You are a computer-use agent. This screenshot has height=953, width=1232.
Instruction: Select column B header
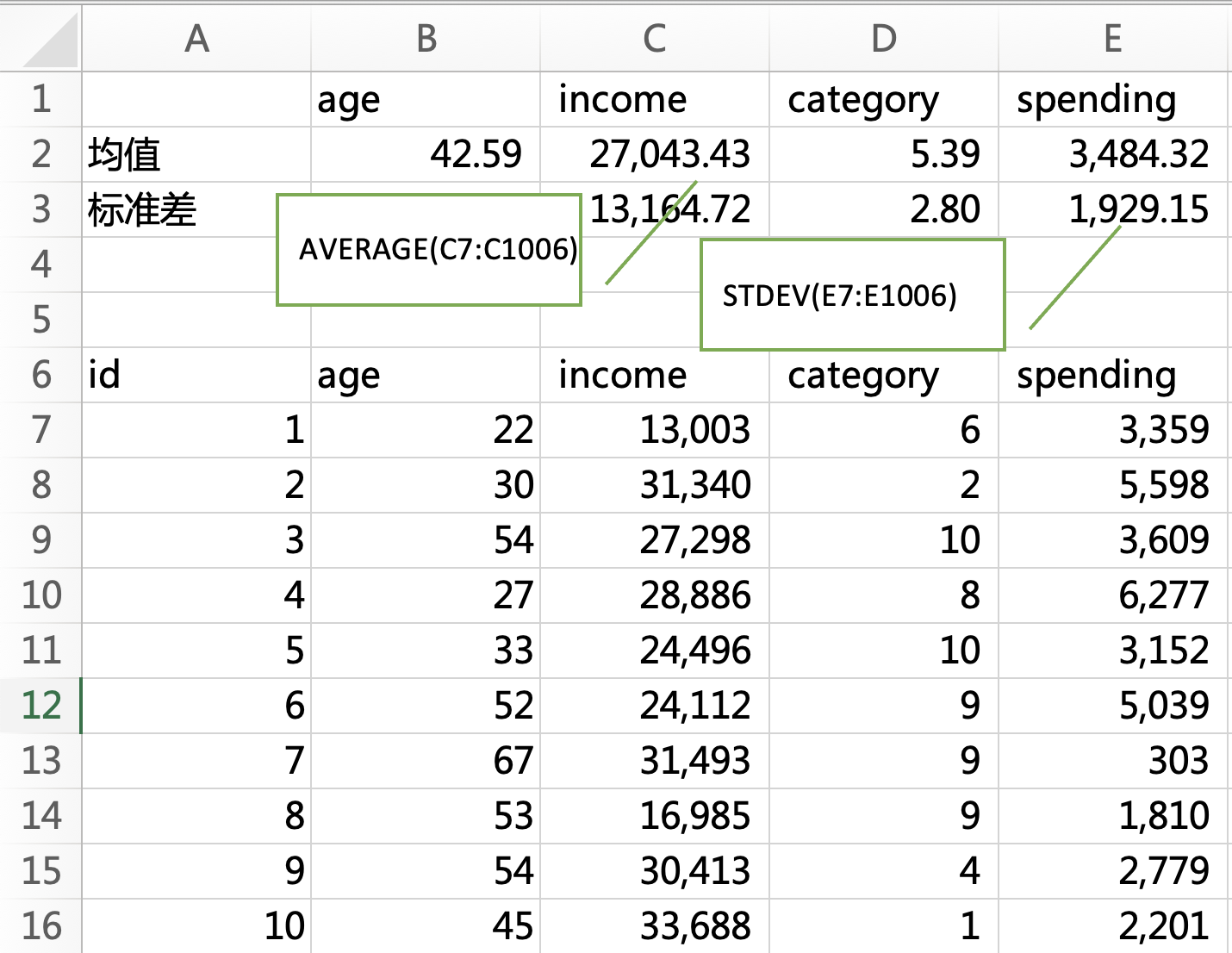pyautogui.click(x=426, y=38)
